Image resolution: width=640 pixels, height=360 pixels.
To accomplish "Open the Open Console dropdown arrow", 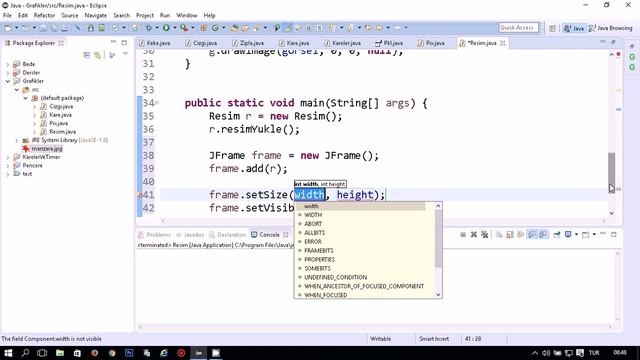I will point(594,234).
